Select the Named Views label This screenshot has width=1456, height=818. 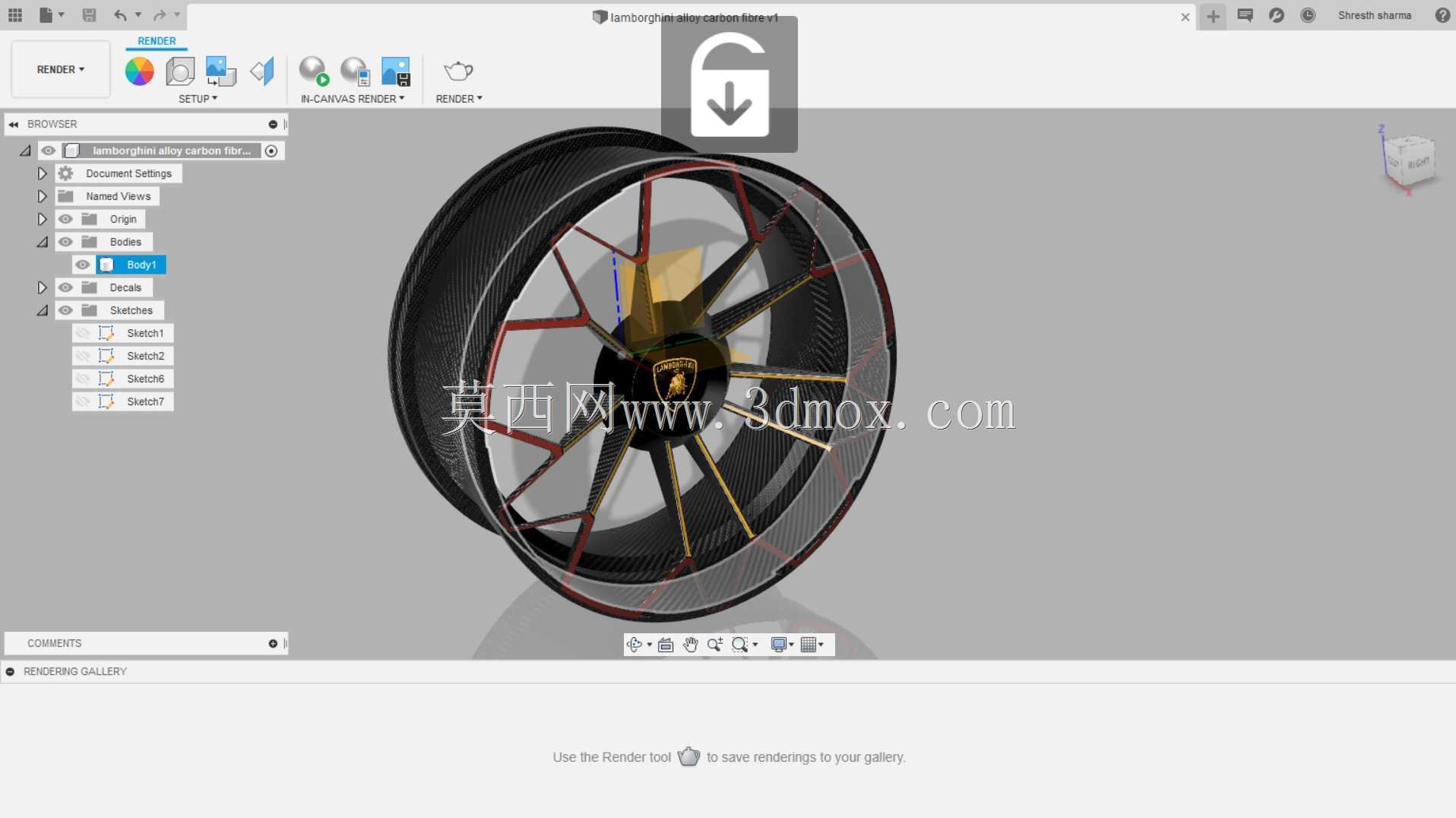click(119, 196)
